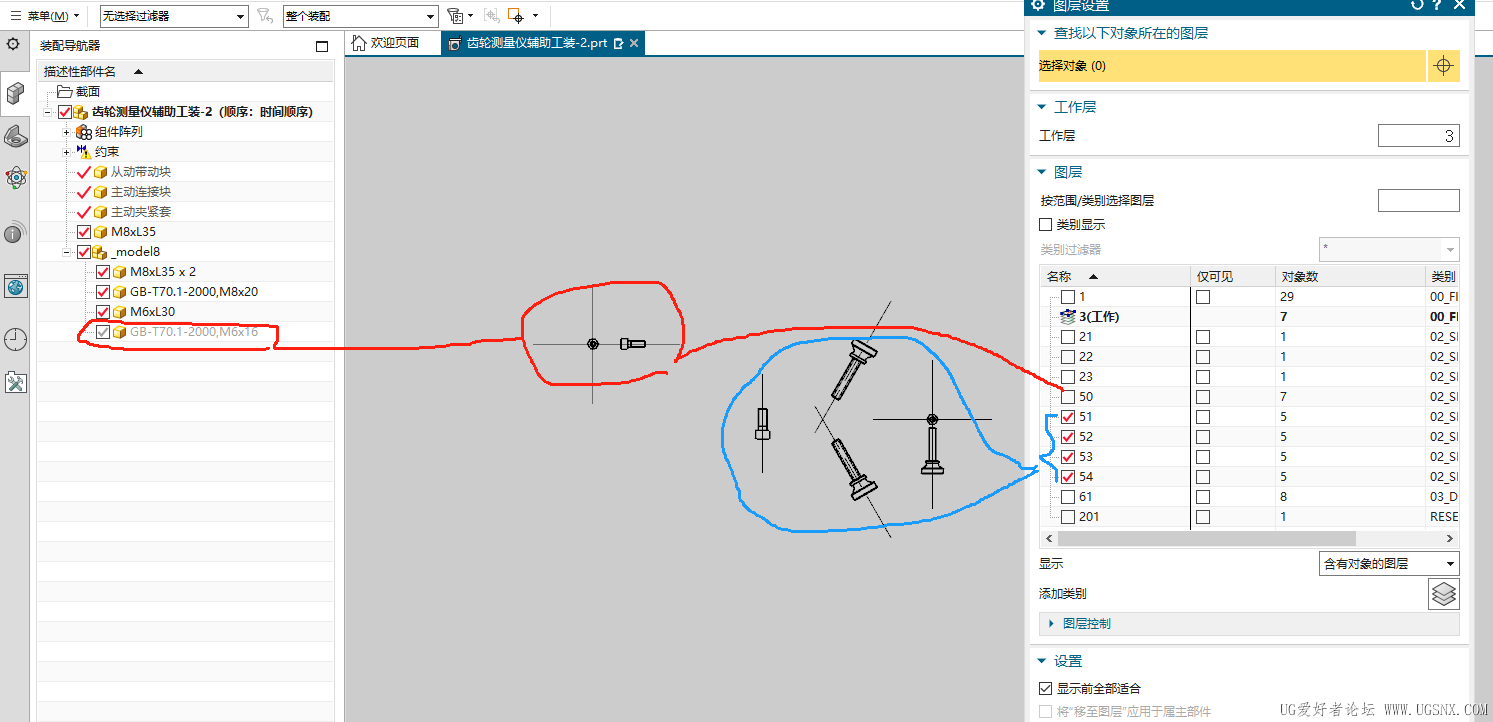Toggle 仅可见 for layer 21

[x=1203, y=337]
